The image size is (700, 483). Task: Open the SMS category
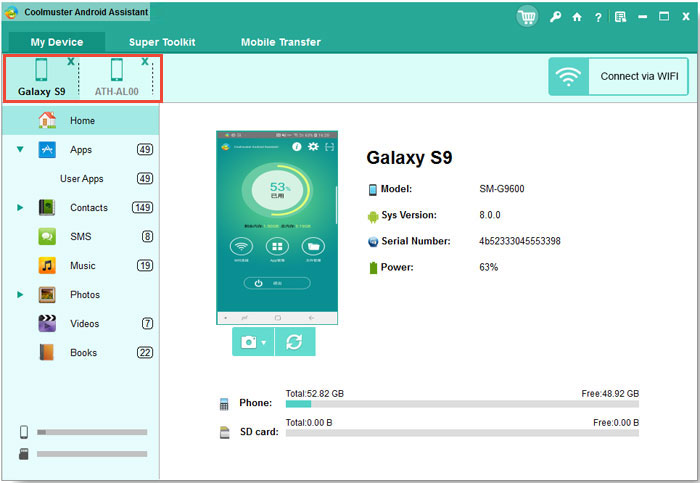81,237
